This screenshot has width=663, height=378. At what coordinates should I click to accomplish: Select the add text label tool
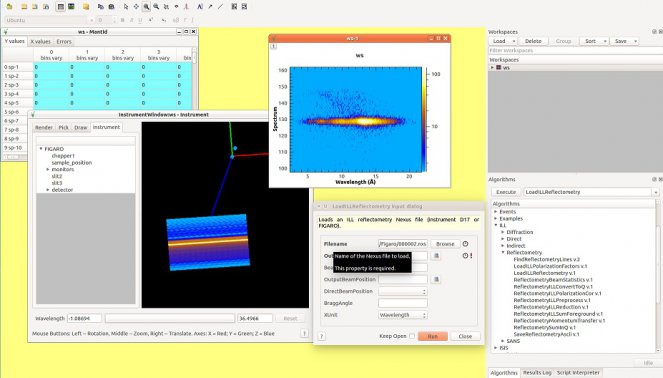click(x=200, y=7)
